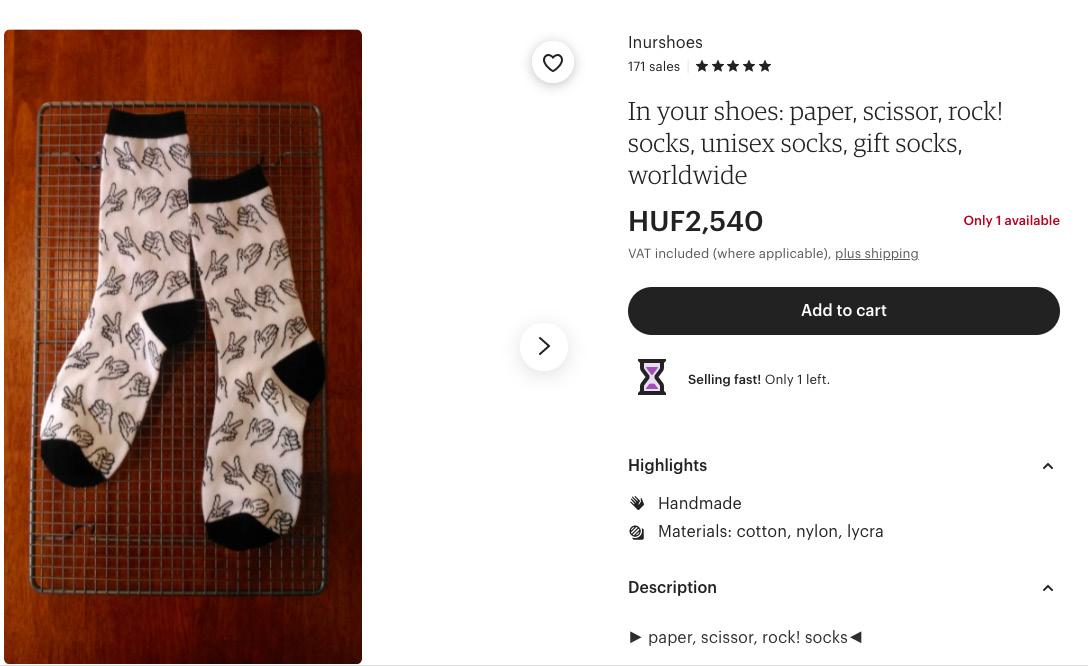Open the plus shipping link
Image resolution: width=1088 pixels, height=666 pixels.
tap(876, 254)
